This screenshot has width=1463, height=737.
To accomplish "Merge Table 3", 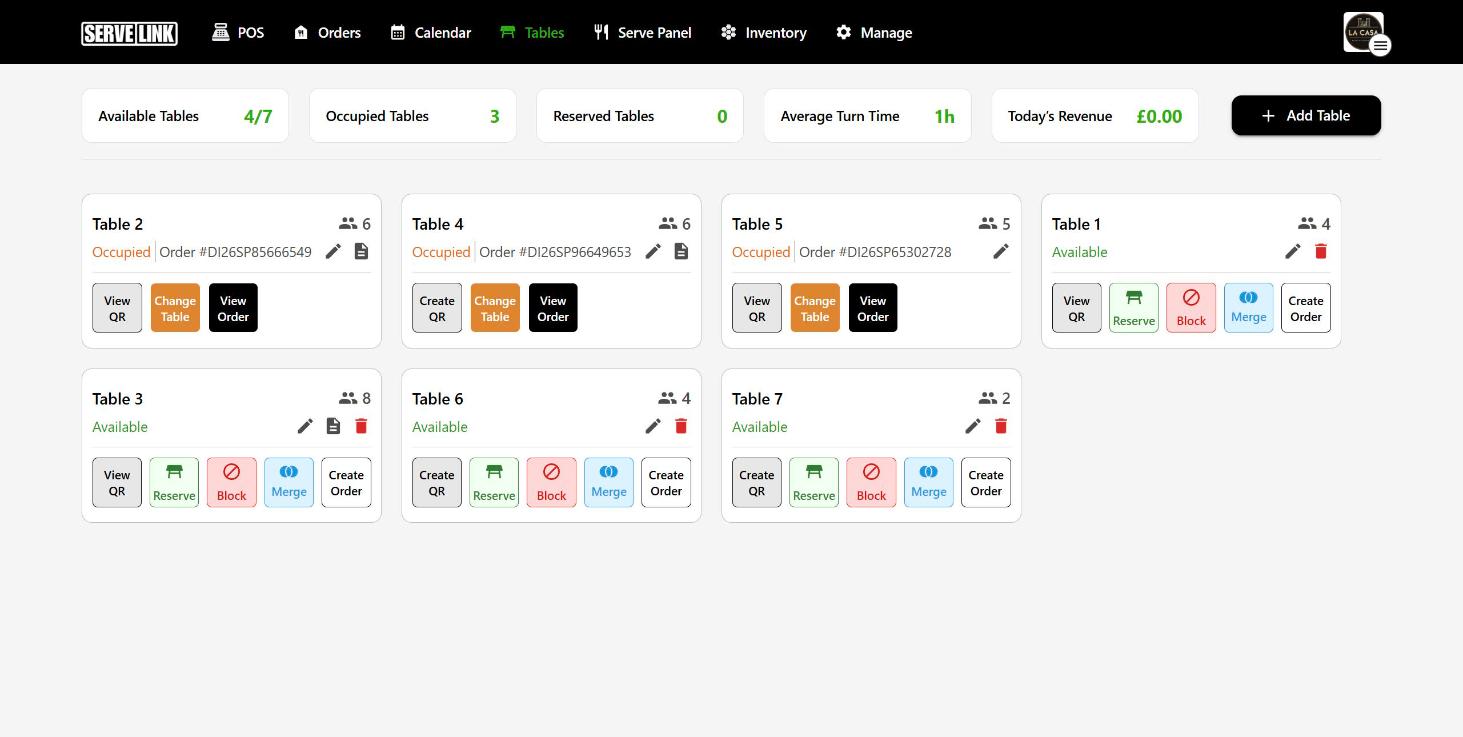I will (x=289, y=483).
